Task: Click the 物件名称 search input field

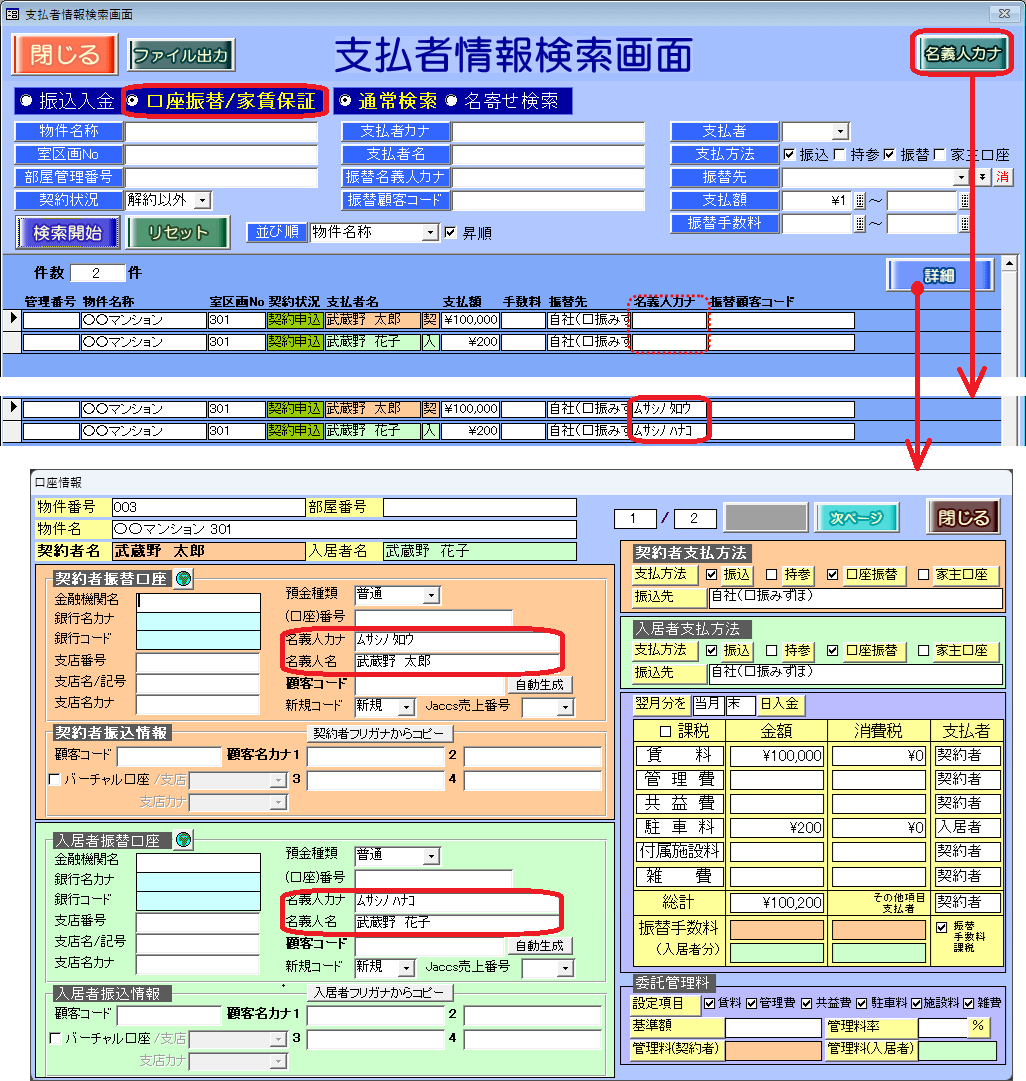Action: coord(220,131)
